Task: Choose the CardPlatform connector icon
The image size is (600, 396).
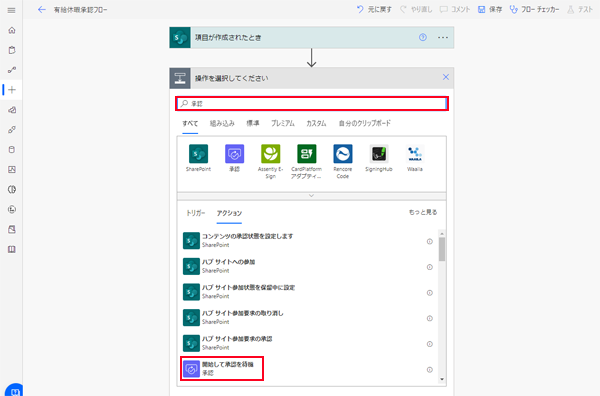Action: (307, 154)
